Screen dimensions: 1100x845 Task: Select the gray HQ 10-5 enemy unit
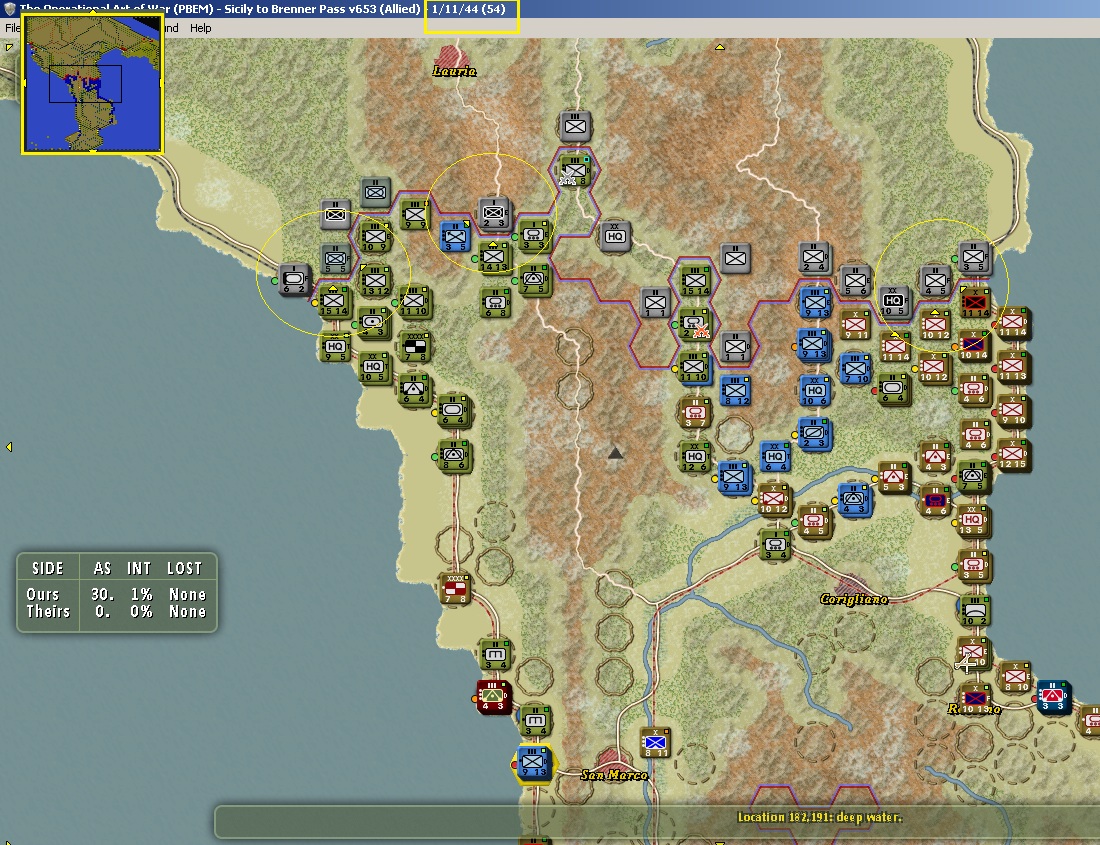pos(893,302)
